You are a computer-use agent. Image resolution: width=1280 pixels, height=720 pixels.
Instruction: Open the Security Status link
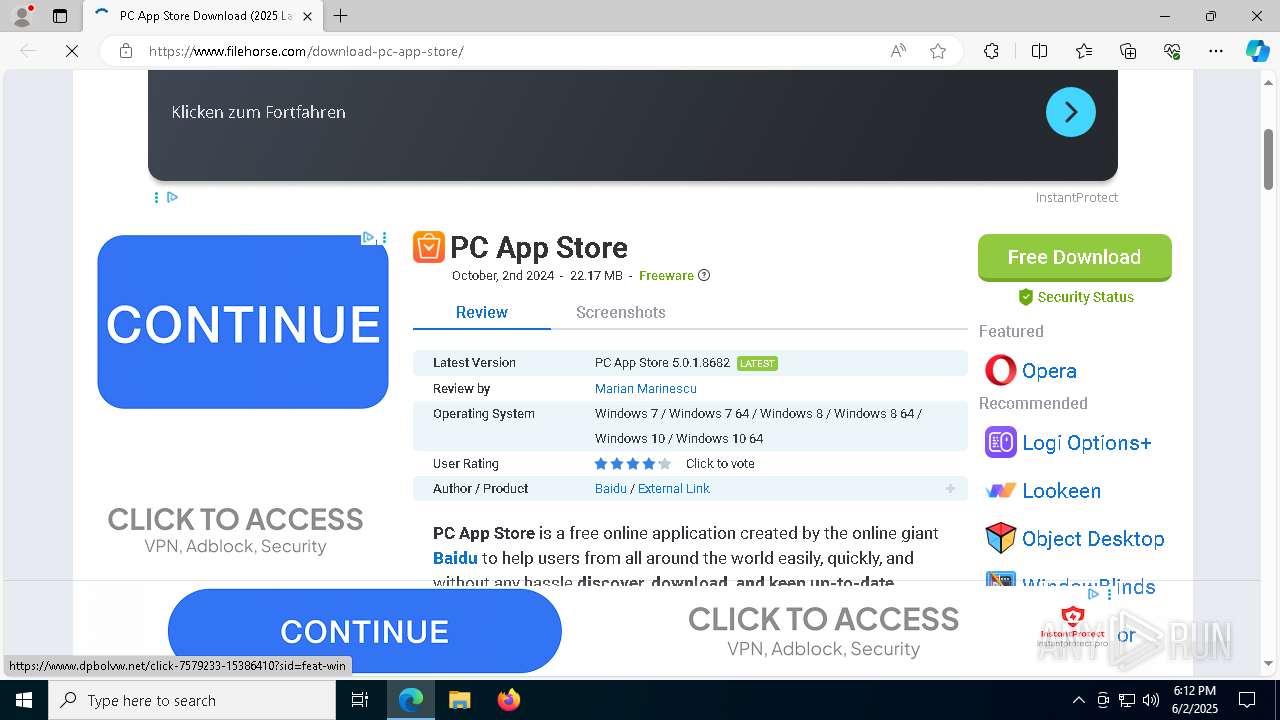1085,297
